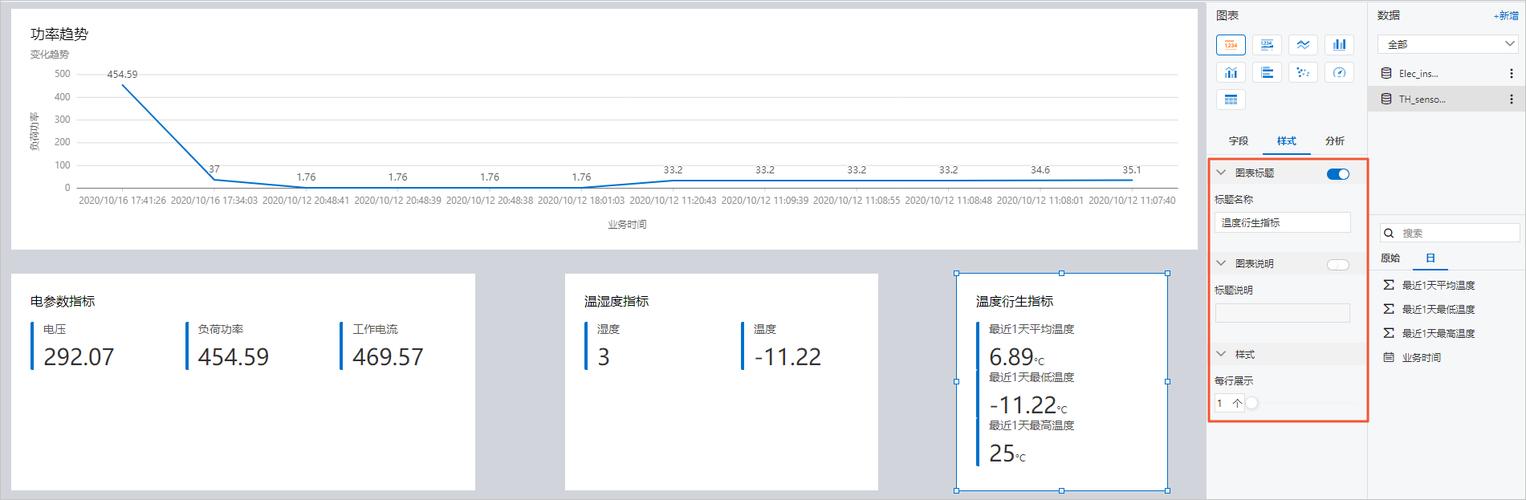Viewport: 1526px width, 500px height.
Task: Click the 业务时间 field label in list
Action: pos(1421,358)
